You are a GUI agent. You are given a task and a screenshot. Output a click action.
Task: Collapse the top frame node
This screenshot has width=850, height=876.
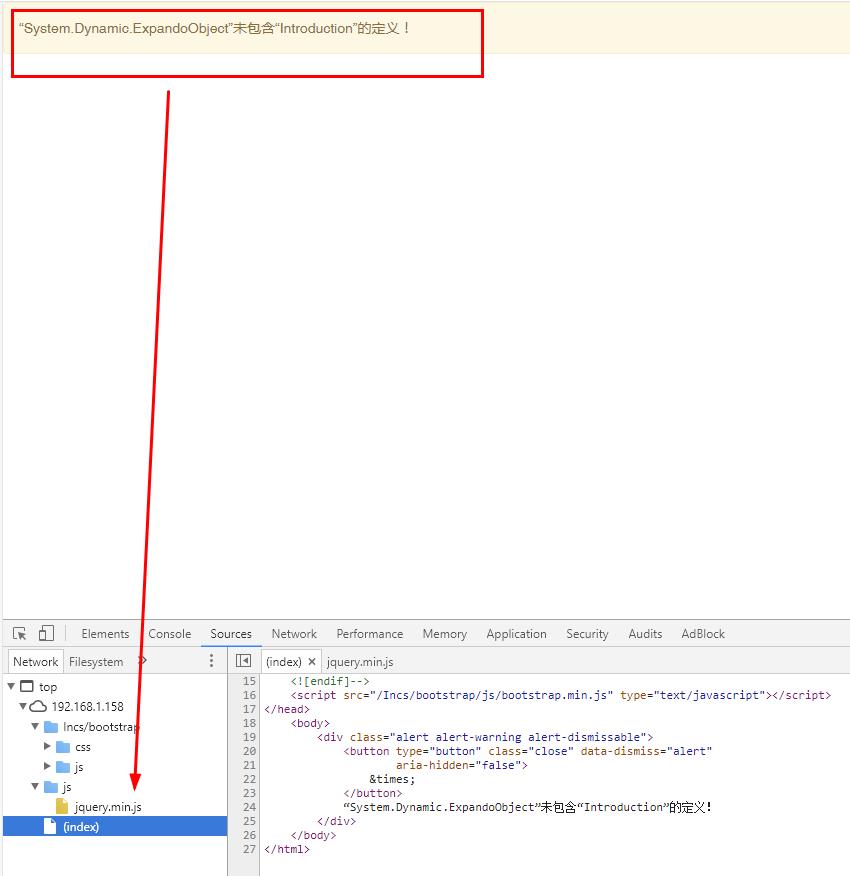(x=11, y=687)
